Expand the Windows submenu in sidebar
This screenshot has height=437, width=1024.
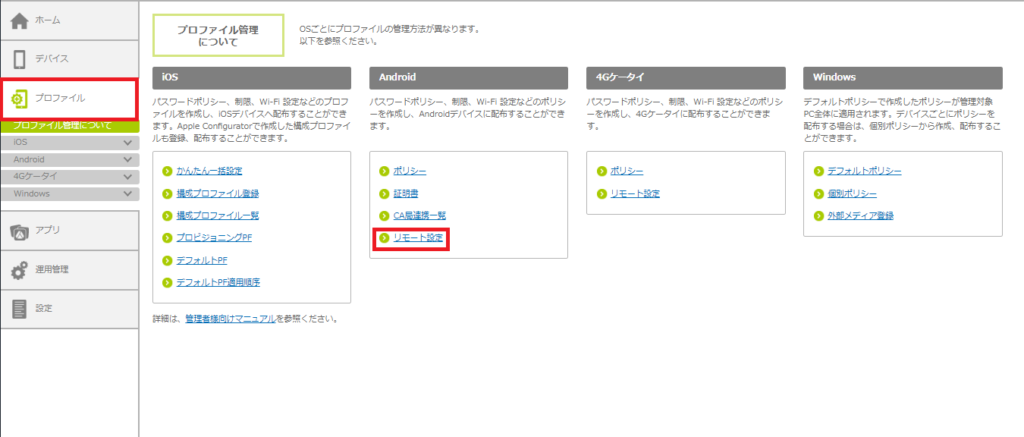[127, 193]
